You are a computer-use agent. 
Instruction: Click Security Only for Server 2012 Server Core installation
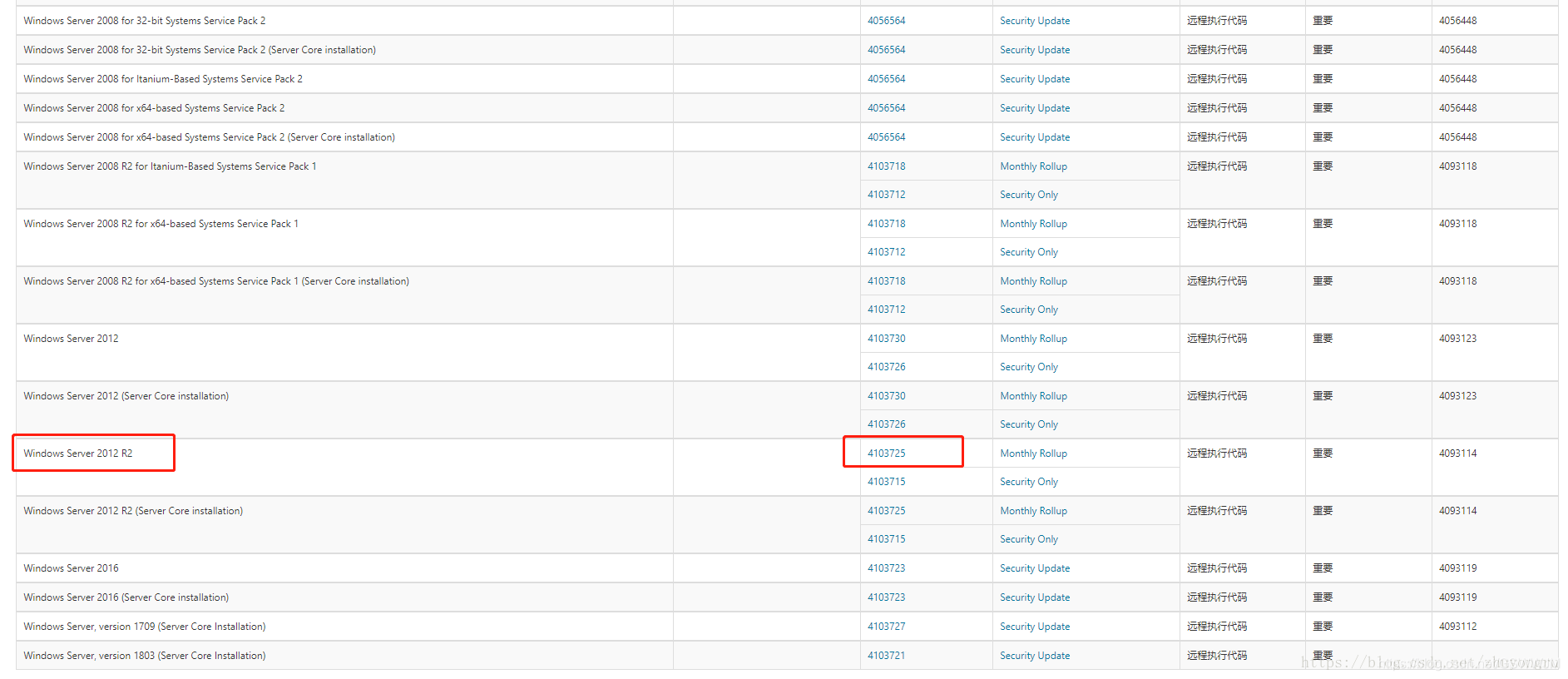1029,424
